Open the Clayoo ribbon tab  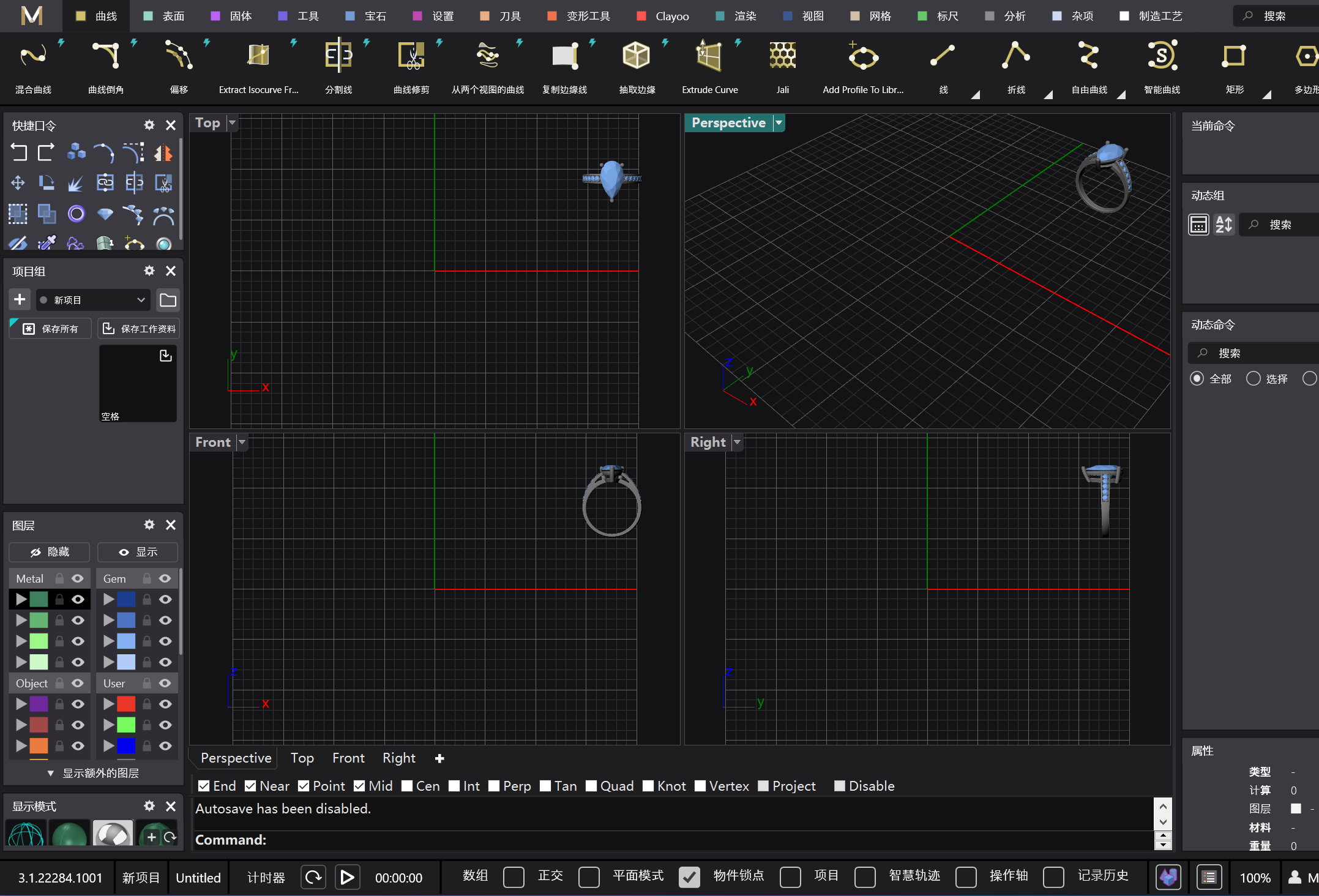click(663, 16)
